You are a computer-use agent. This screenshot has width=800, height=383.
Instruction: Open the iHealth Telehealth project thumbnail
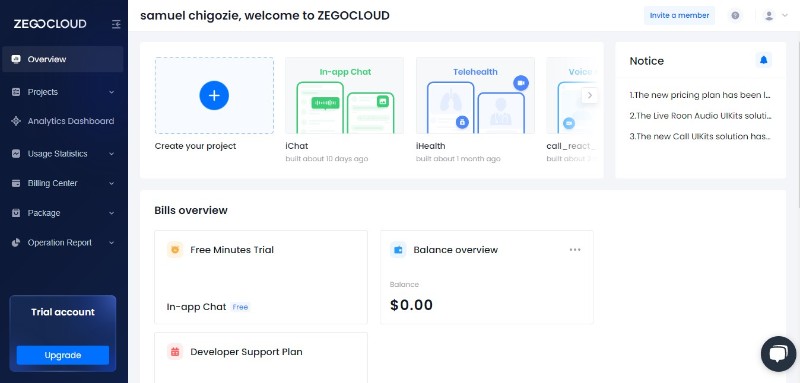pyautogui.click(x=476, y=95)
